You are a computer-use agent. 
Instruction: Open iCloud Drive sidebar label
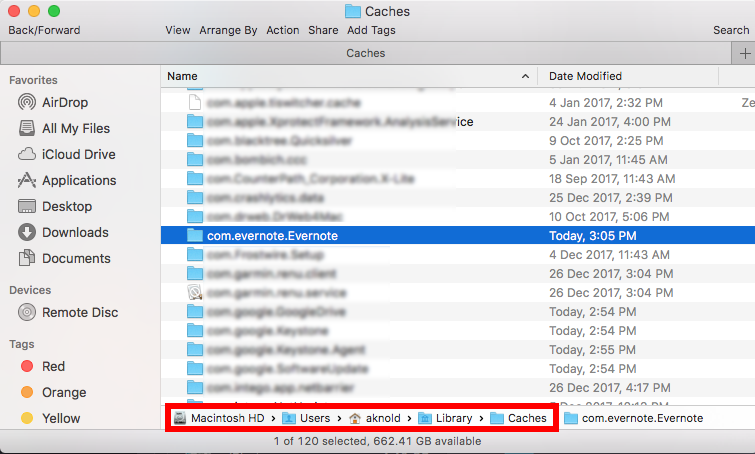(x=78, y=154)
